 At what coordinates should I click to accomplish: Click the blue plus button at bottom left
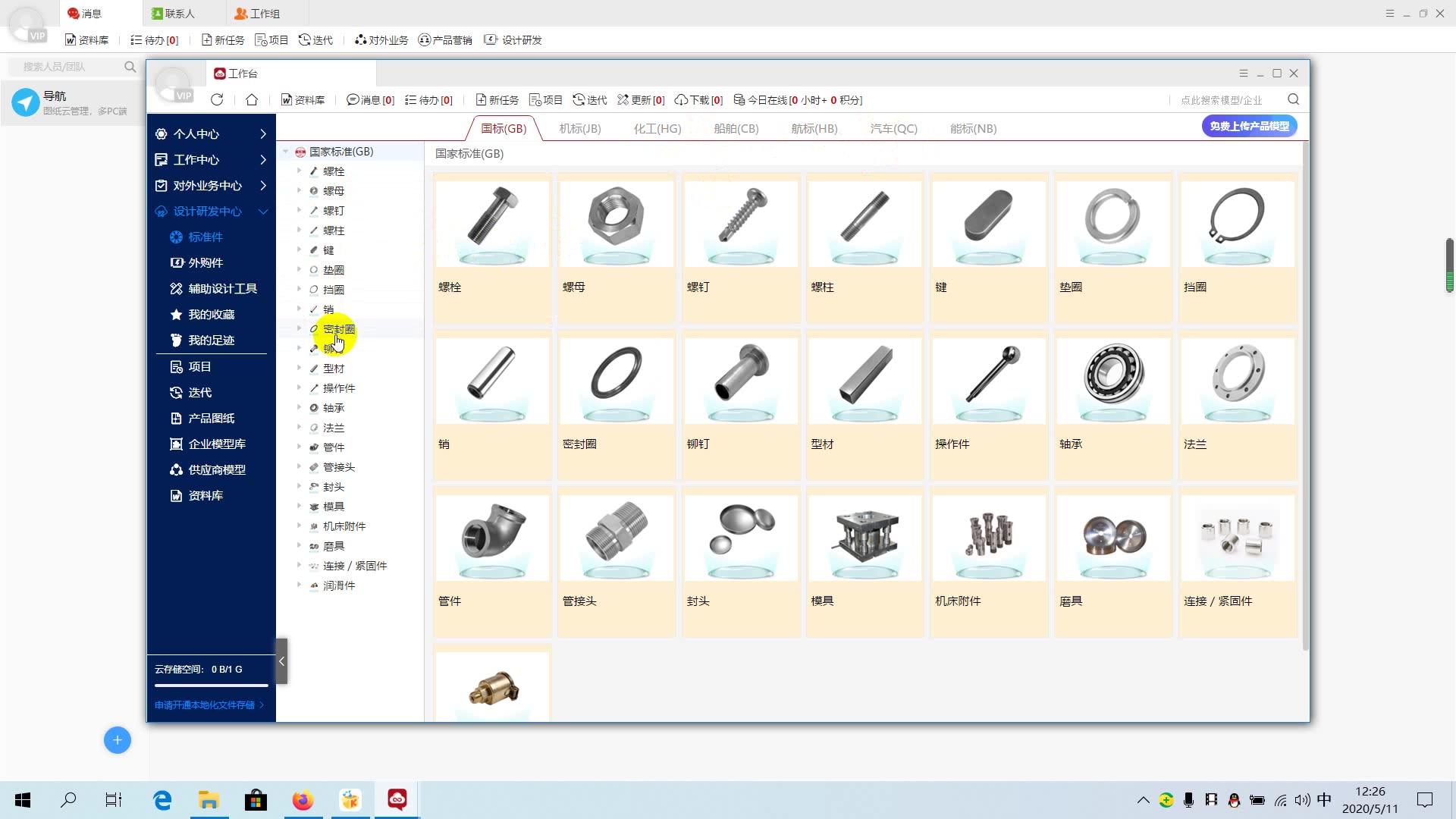pos(118,740)
